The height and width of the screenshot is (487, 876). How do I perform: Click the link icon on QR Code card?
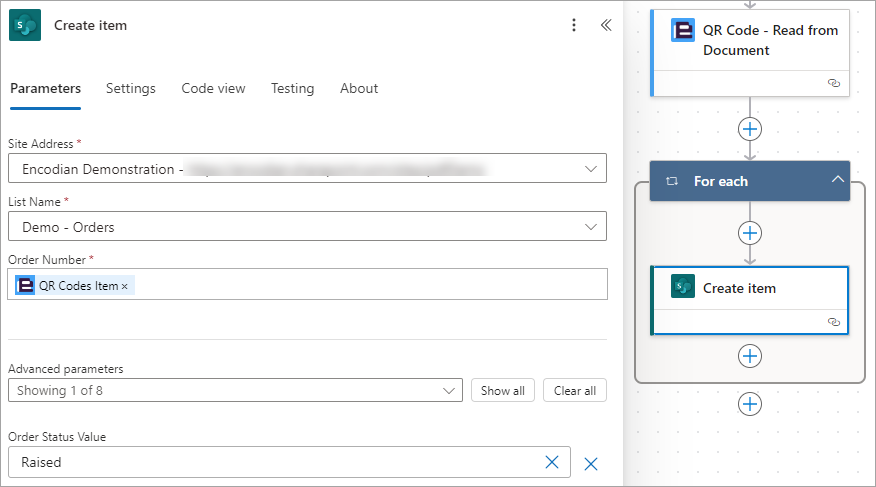(834, 83)
